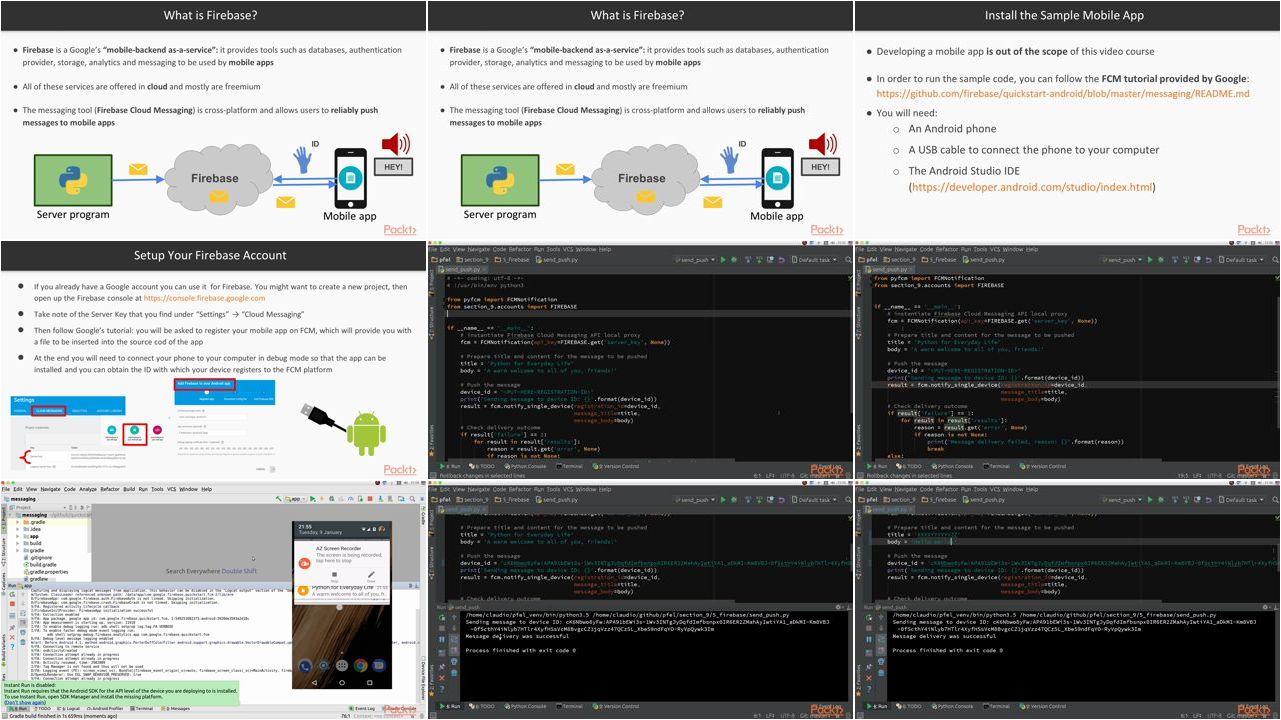
Task: Click the green Rerun icon in Android Studio Run panel
Action: (12, 594)
